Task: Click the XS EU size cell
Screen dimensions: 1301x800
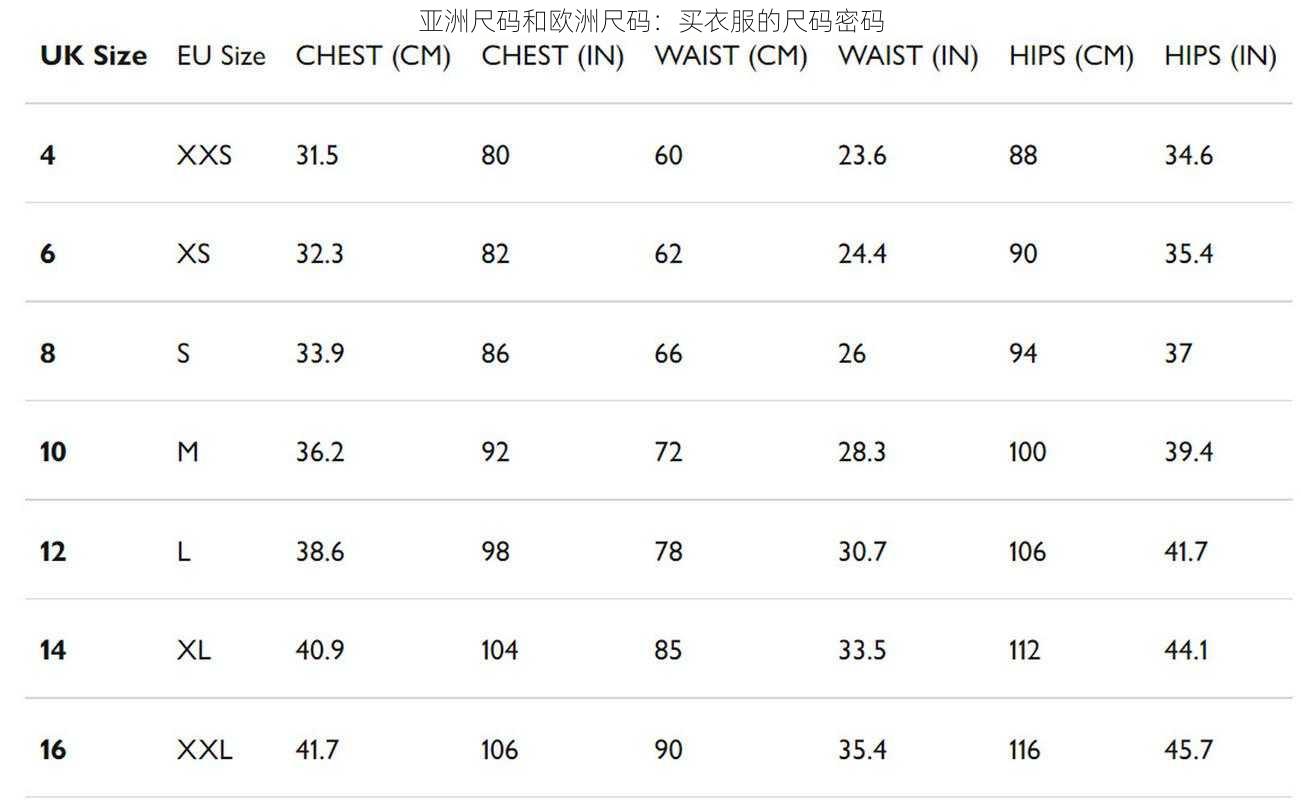Action: click(x=194, y=254)
